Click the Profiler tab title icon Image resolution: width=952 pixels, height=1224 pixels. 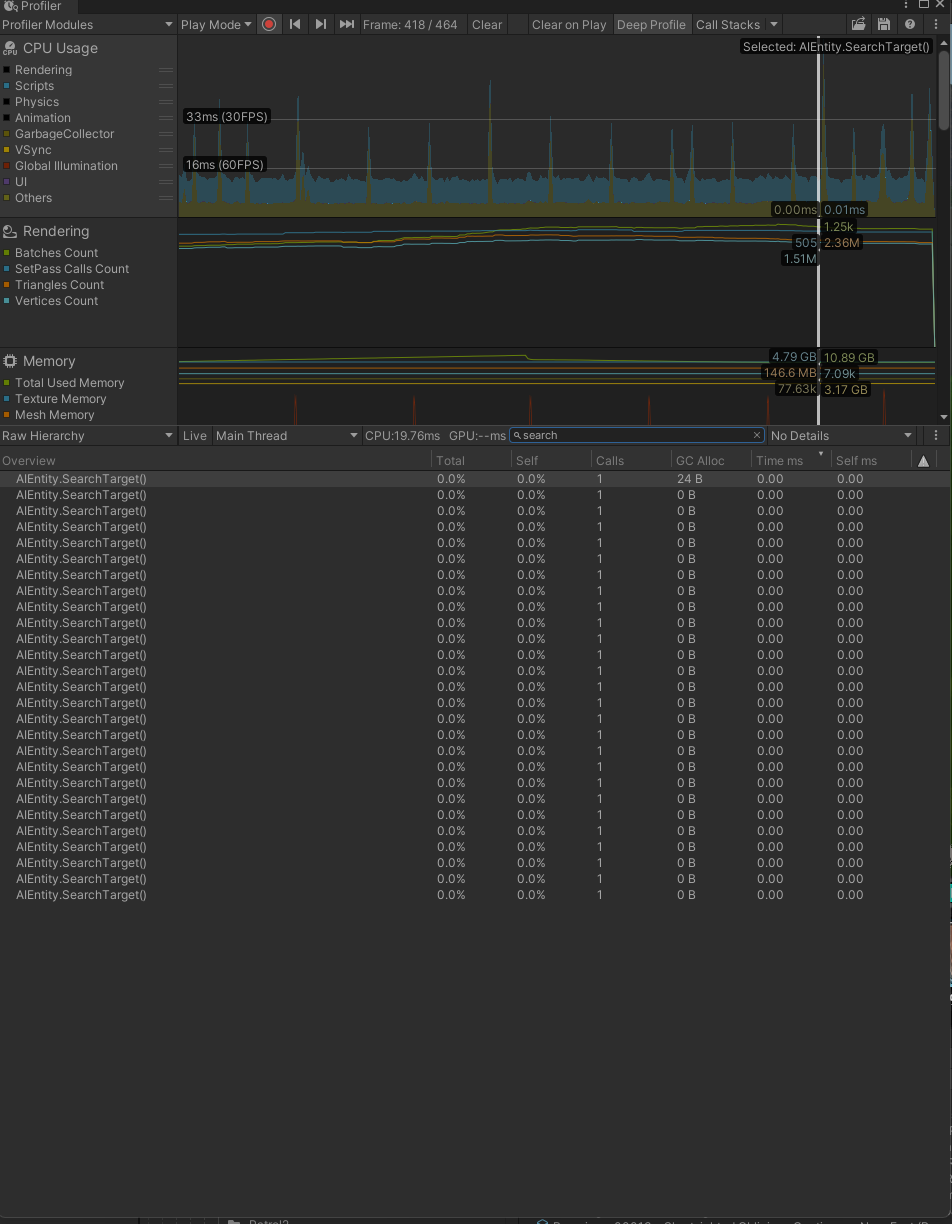(10, 6)
